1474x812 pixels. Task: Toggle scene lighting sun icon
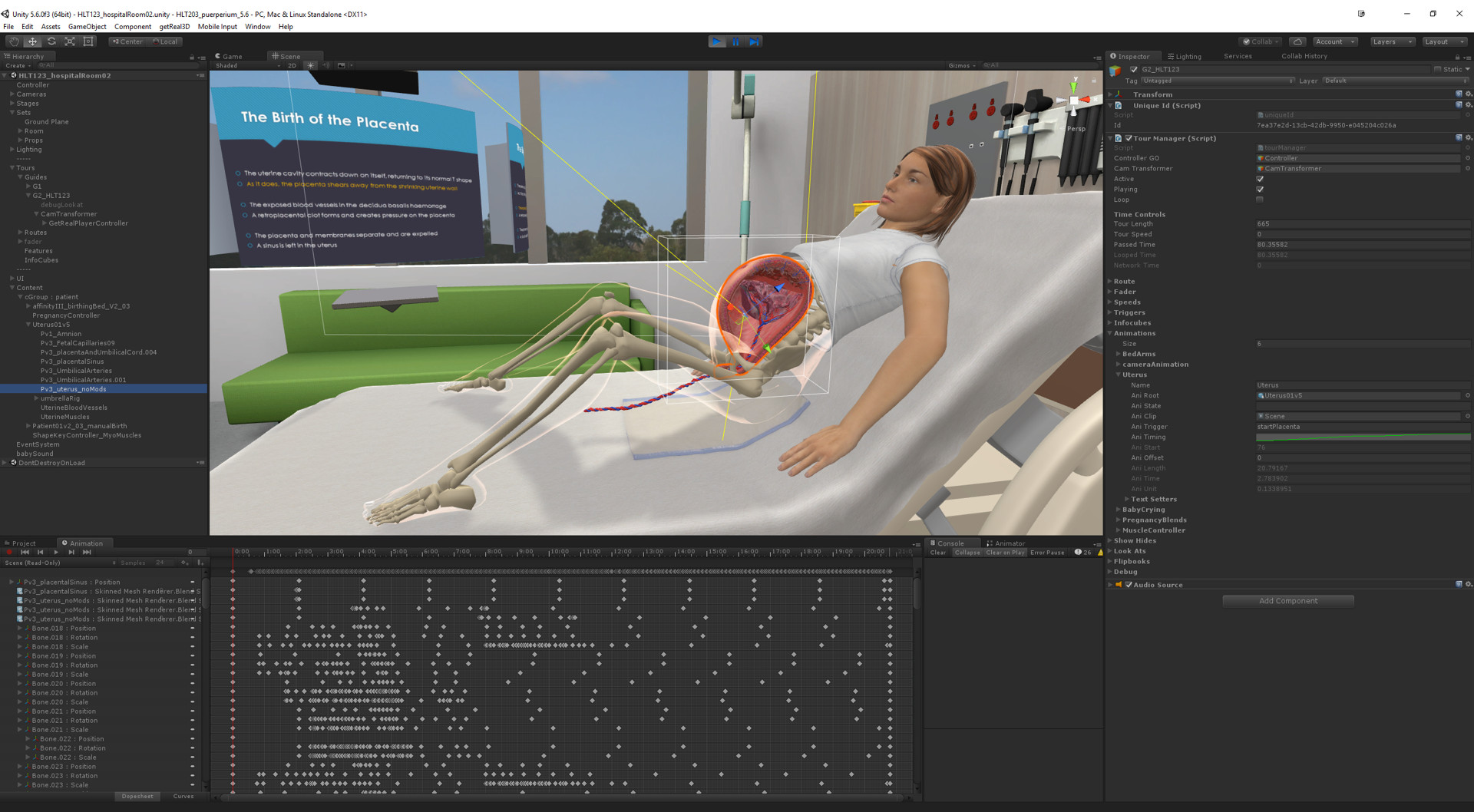310,65
